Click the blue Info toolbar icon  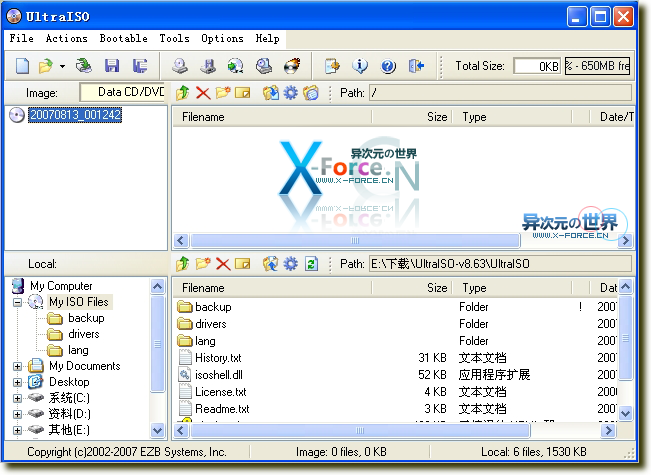click(x=360, y=66)
